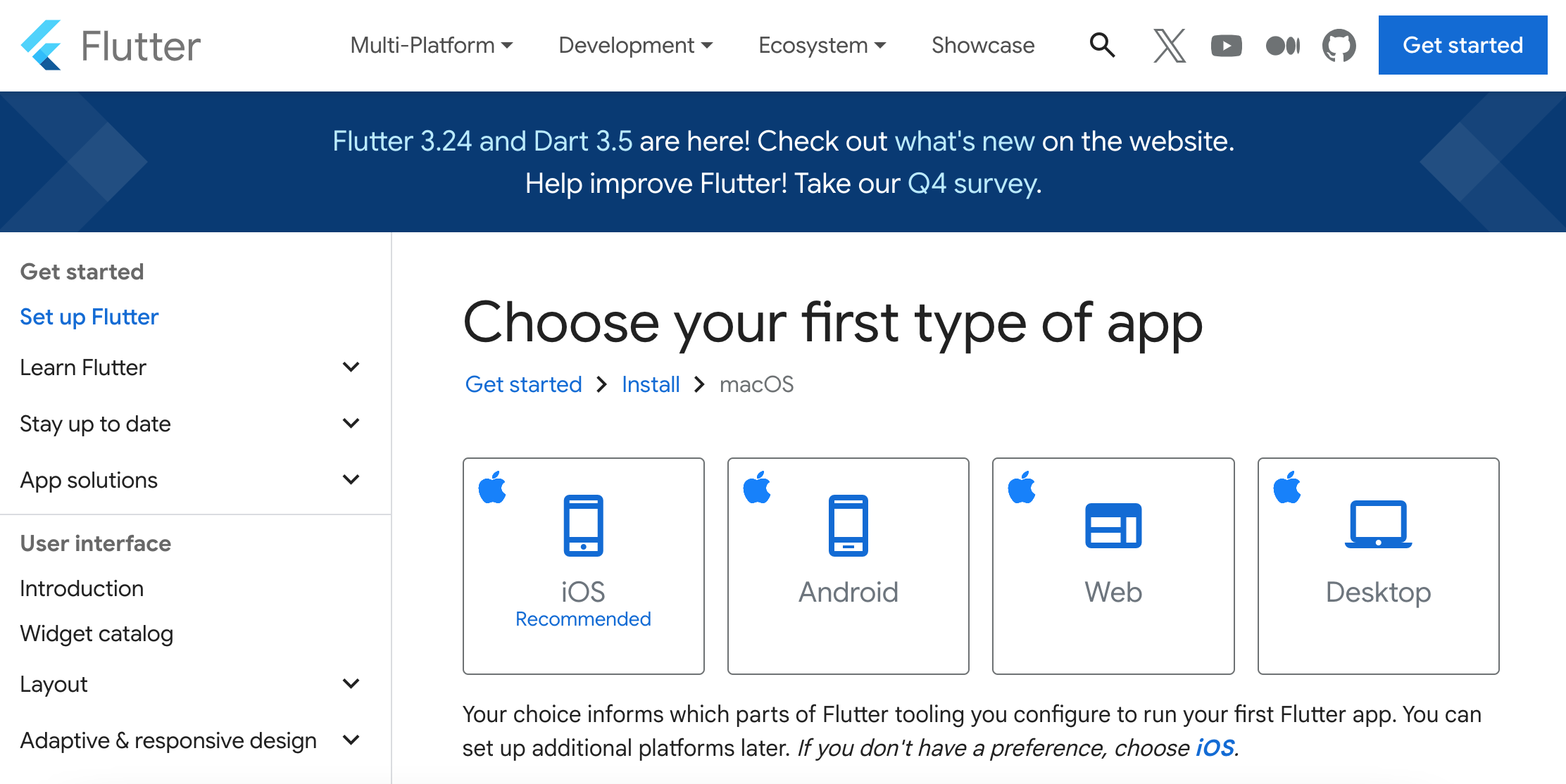Image resolution: width=1566 pixels, height=784 pixels.
Task: Click the blue Get started button
Action: pos(1462,45)
